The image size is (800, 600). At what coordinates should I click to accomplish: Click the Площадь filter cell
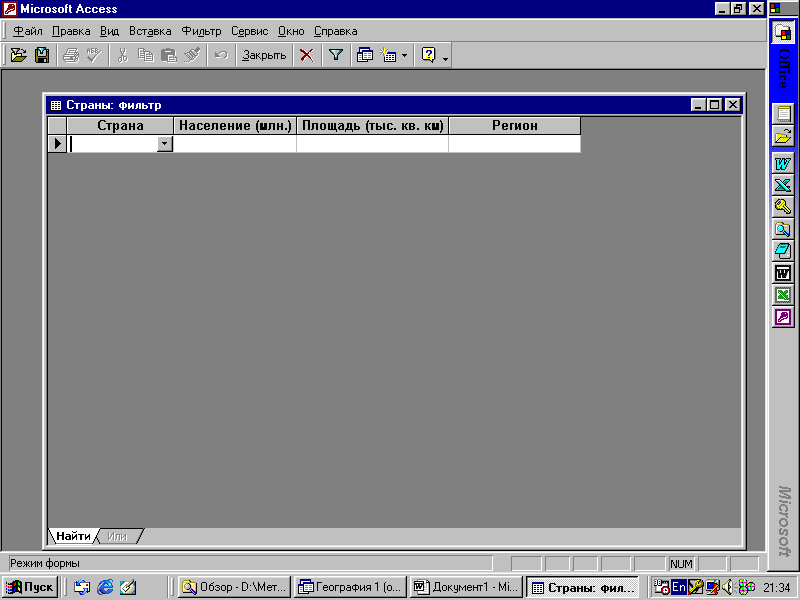click(x=372, y=144)
